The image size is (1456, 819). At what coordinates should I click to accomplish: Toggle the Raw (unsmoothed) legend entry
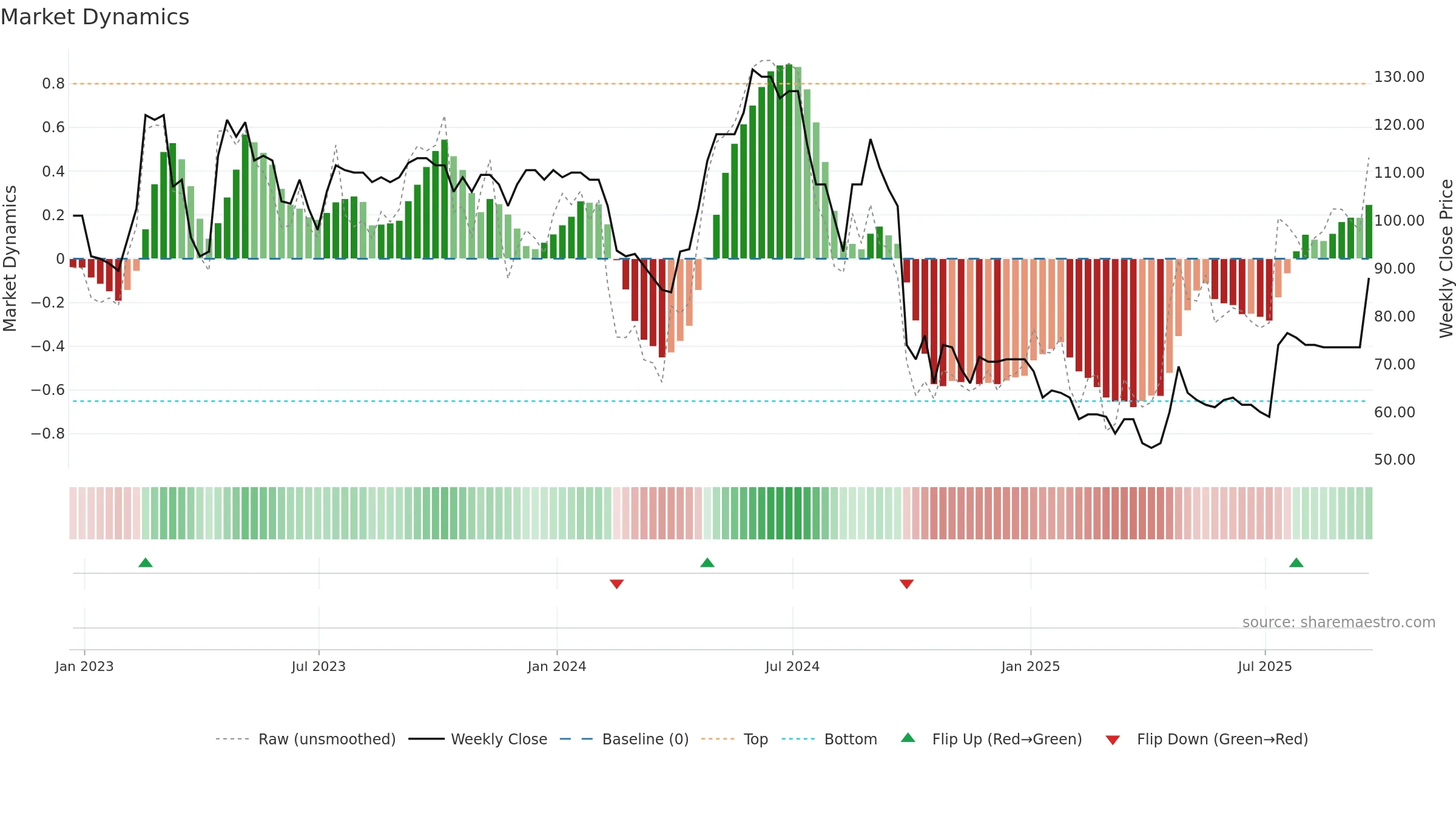306,739
